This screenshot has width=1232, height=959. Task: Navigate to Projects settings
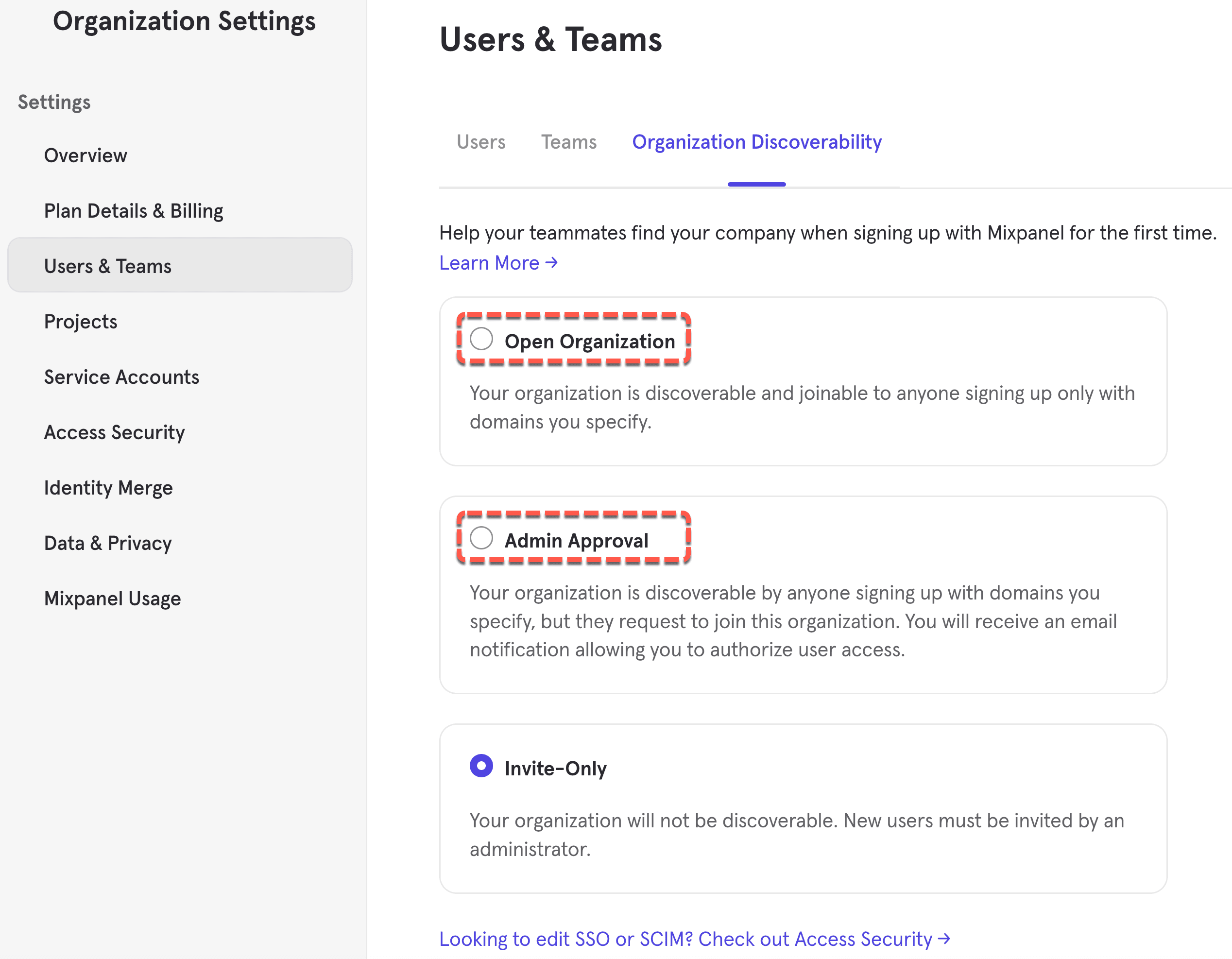81,322
